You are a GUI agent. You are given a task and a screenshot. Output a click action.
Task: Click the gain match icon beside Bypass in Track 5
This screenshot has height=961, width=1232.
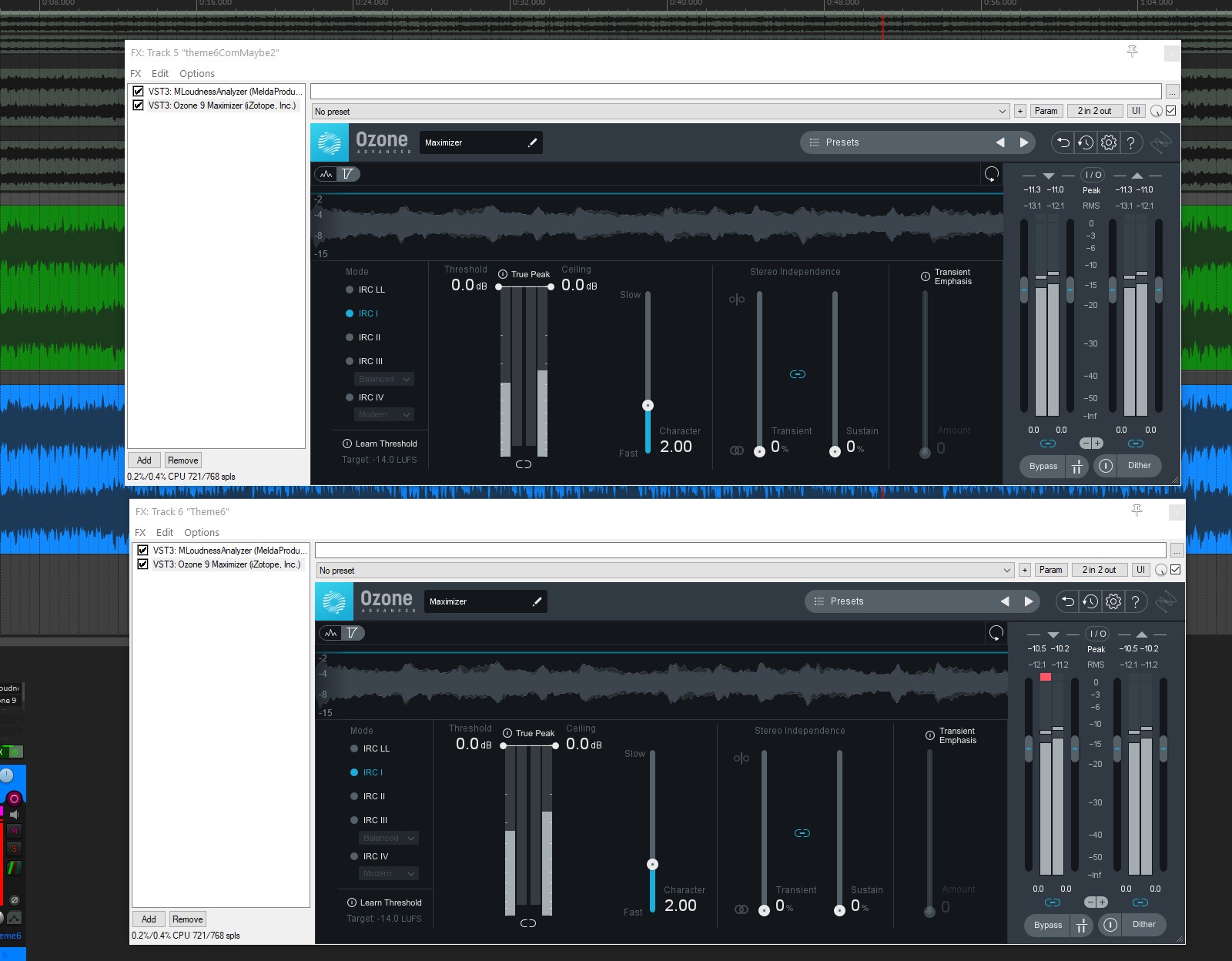[x=1077, y=466]
